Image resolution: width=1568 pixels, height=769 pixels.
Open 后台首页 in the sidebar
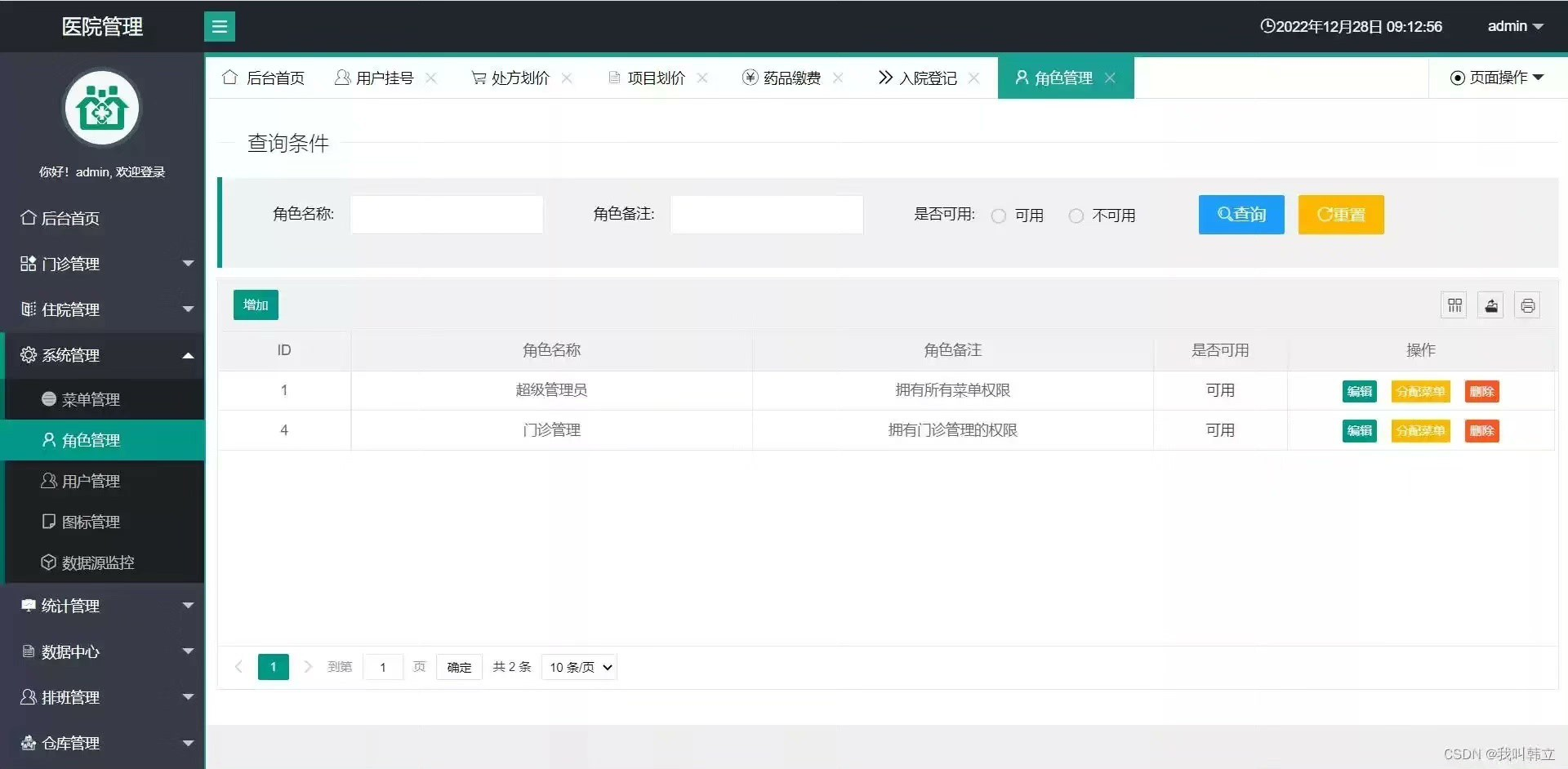click(102, 218)
